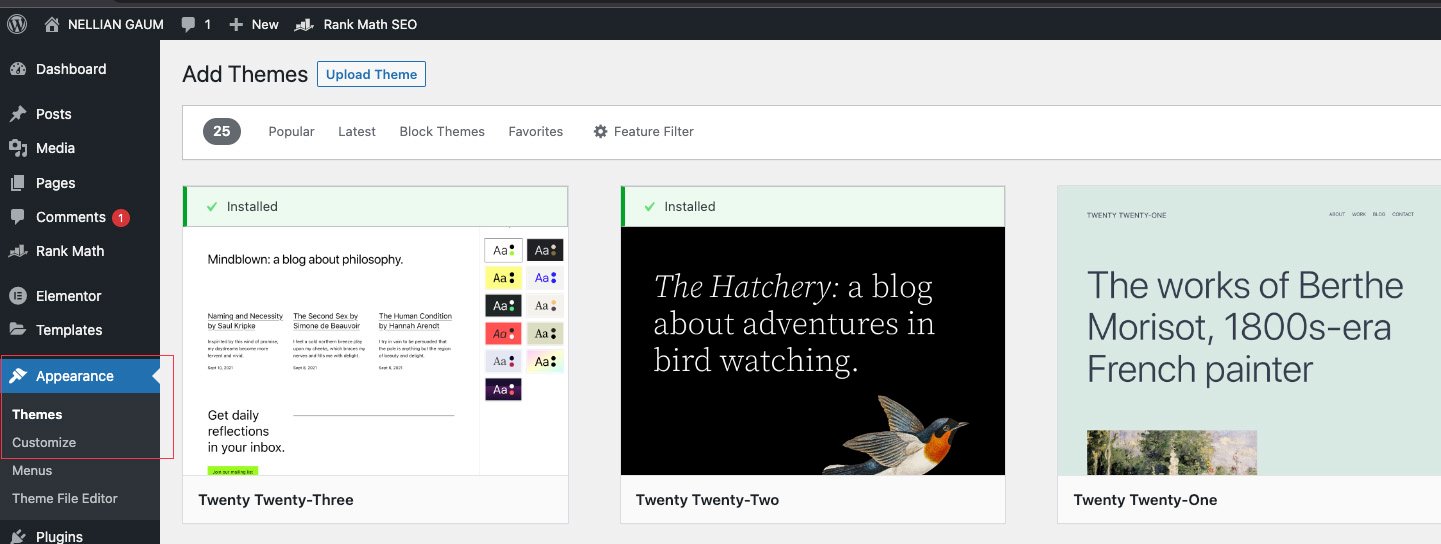Click the Appearance paintbrush icon

pyautogui.click(x=18, y=376)
